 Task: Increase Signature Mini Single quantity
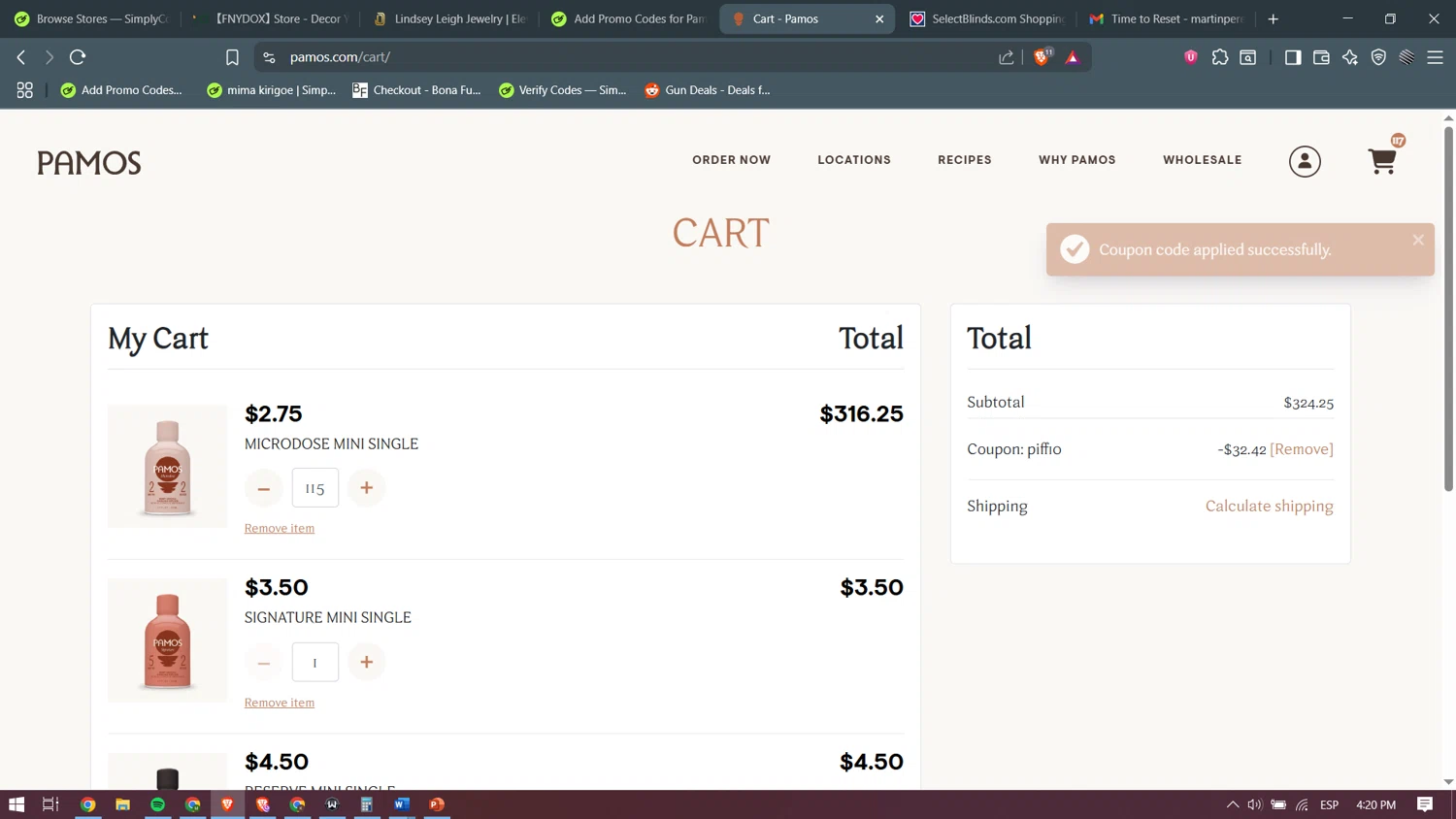(366, 662)
